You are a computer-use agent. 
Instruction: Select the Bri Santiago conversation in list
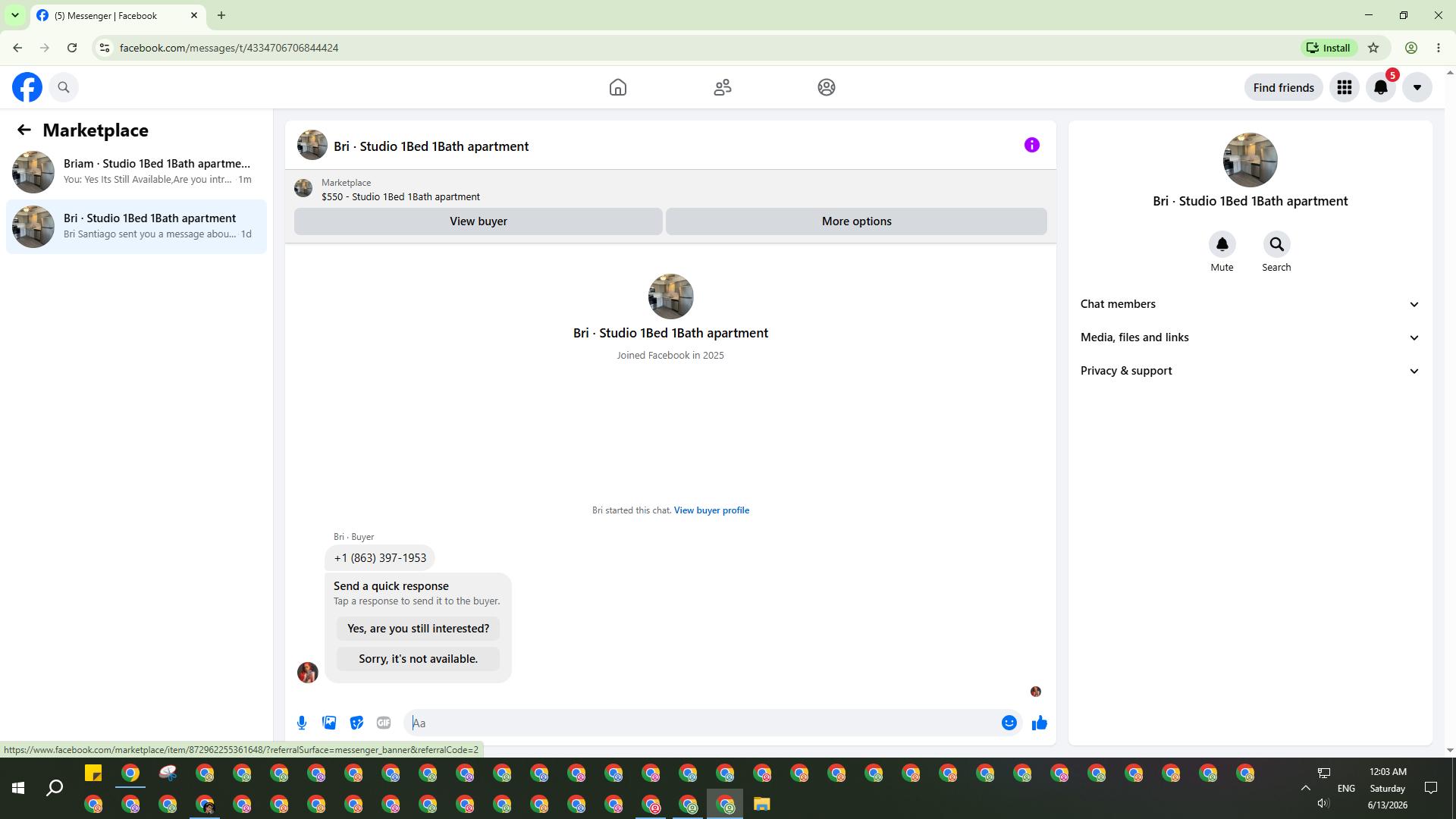[x=136, y=227]
